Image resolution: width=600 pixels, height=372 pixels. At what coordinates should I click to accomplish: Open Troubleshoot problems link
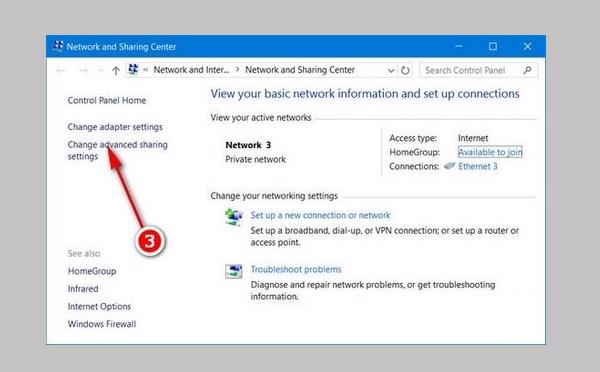pyautogui.click(x=296, y=269)
